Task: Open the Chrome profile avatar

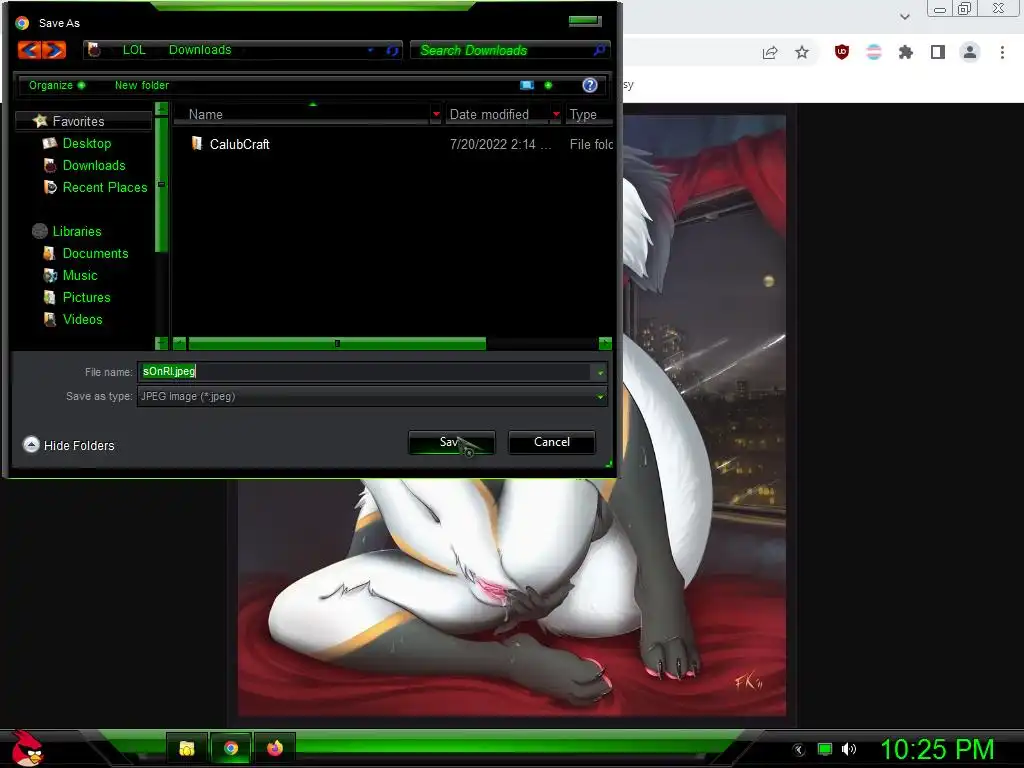Action: (970, 52)
